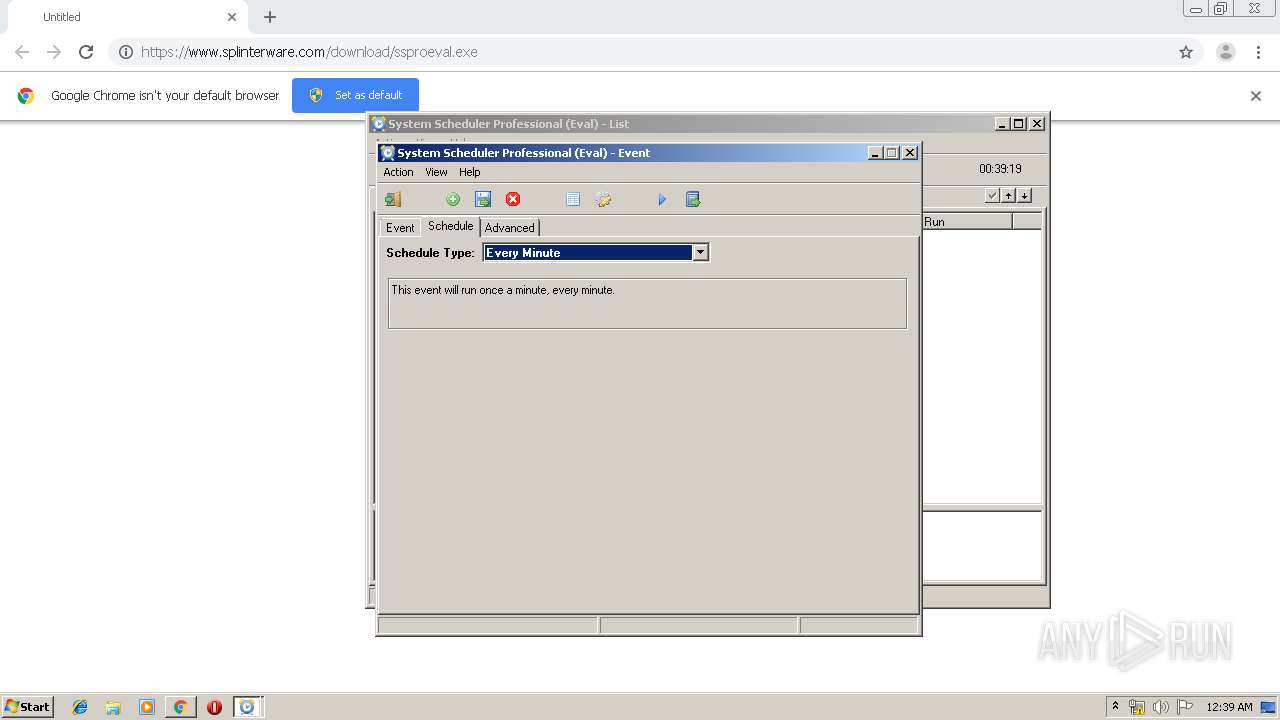The height and width of the screenshot is (720, 1280).
Task: Go forward in Chrome
Action: pos(54,52)
